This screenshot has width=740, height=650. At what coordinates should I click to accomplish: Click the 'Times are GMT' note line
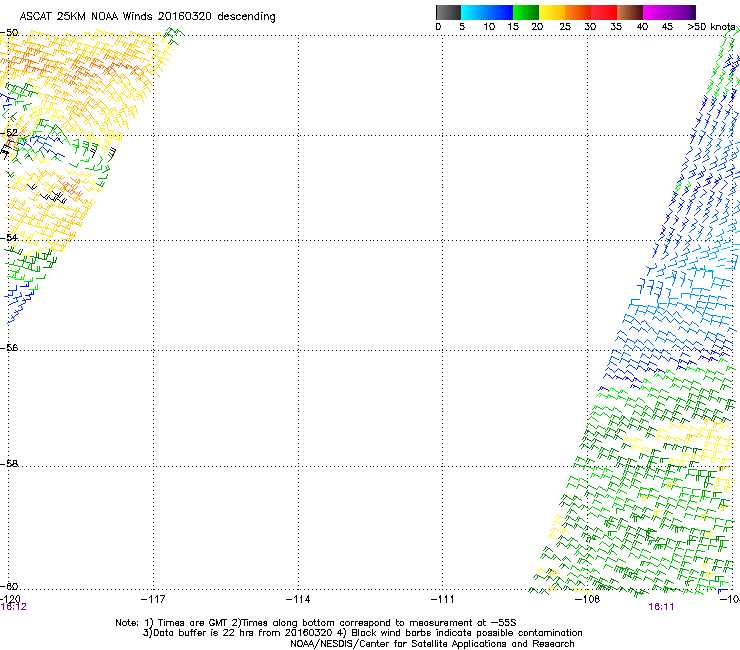316,623
